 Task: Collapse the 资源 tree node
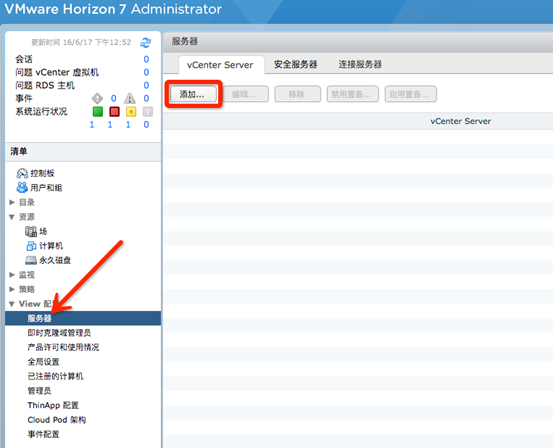(12, 217)
